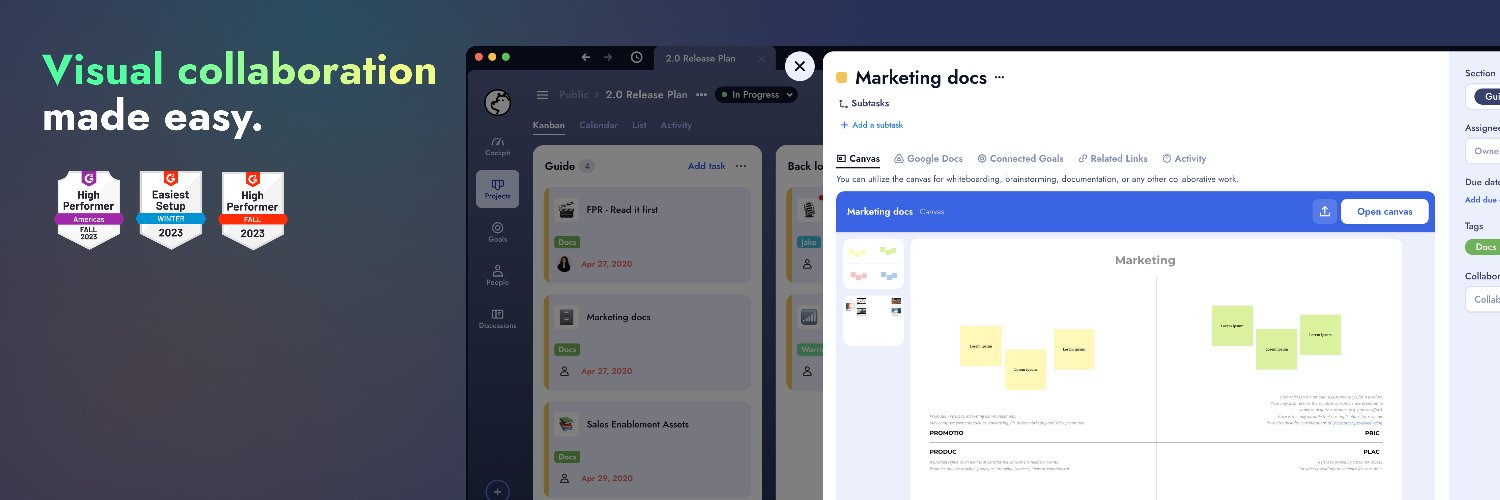This screenshot has height=500, width=1500.
Task: Open Guide column more options
Action: tap(741, 166)
